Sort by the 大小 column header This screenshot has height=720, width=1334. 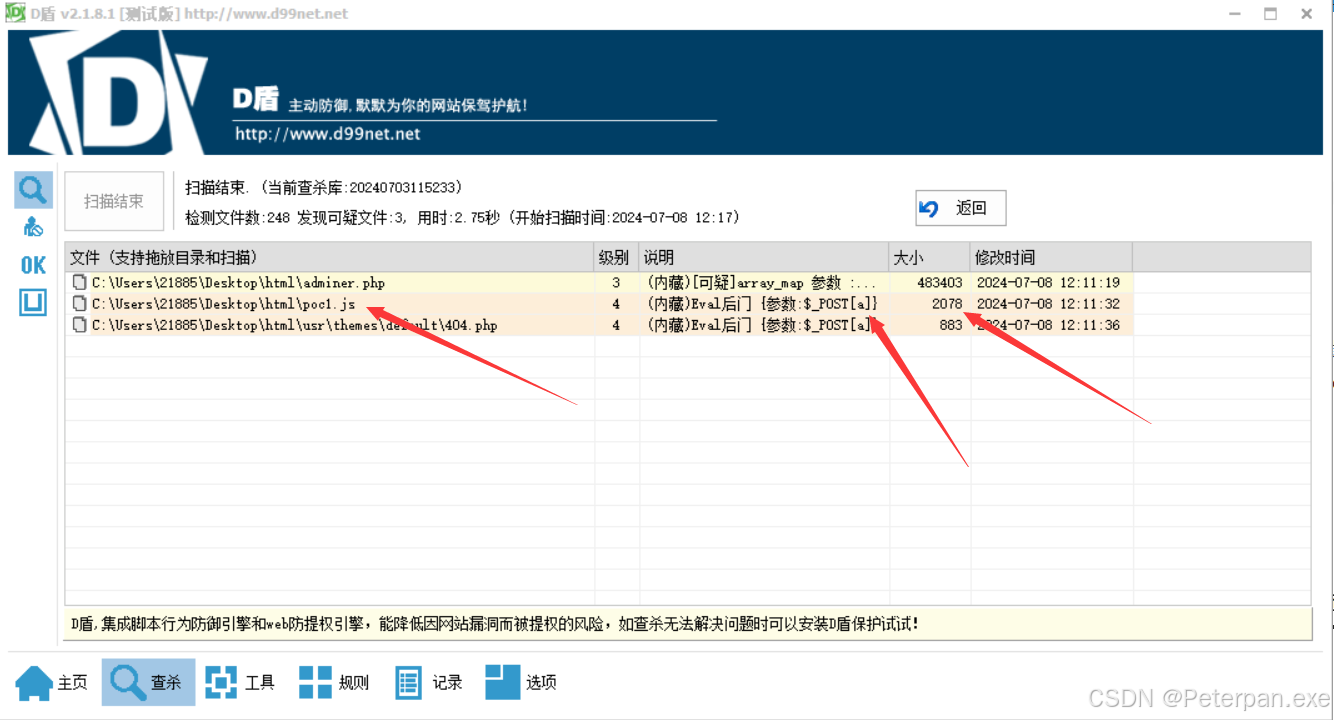tap(929, 257)
